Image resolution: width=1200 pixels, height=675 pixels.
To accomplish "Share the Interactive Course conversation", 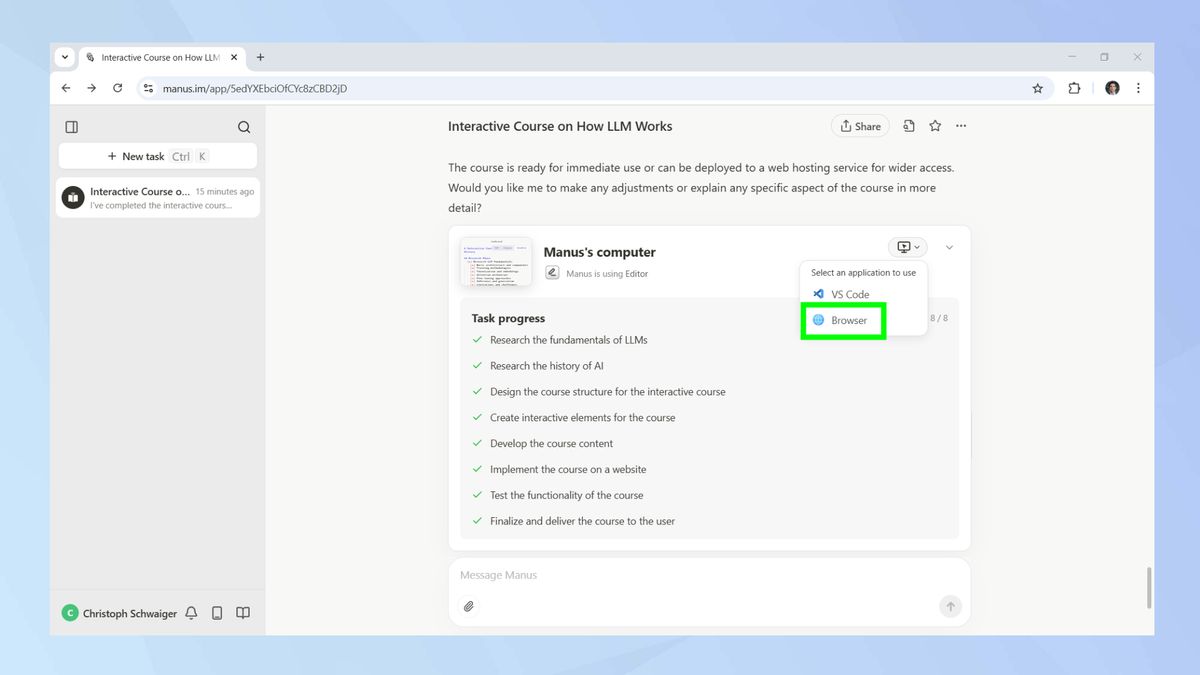I will pos(859,125).
